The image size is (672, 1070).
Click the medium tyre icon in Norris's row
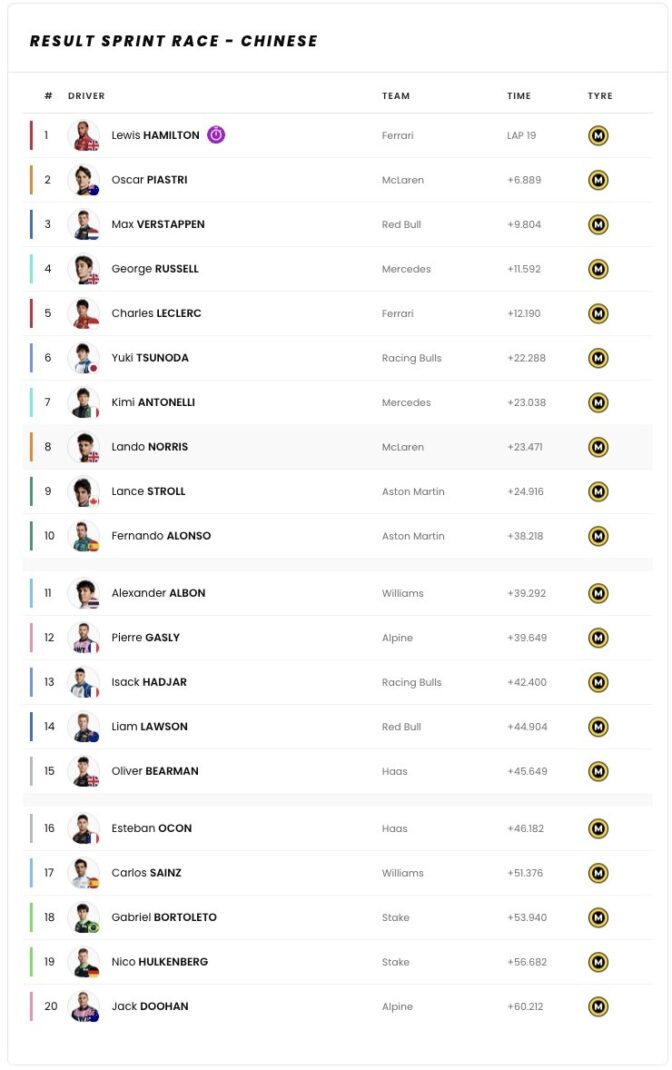[x=598, y=447]
